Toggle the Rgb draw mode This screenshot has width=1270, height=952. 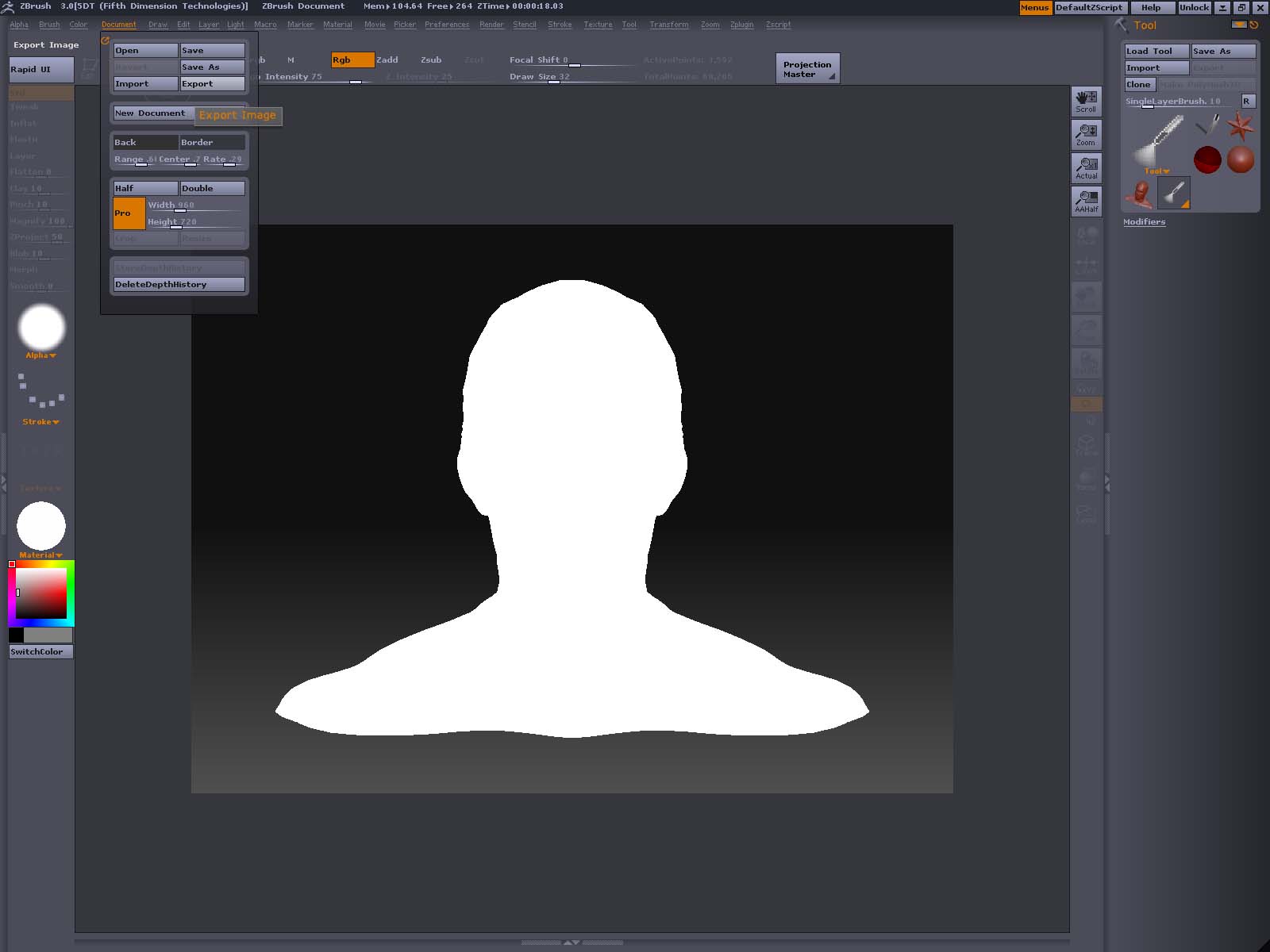pos(352,60)
